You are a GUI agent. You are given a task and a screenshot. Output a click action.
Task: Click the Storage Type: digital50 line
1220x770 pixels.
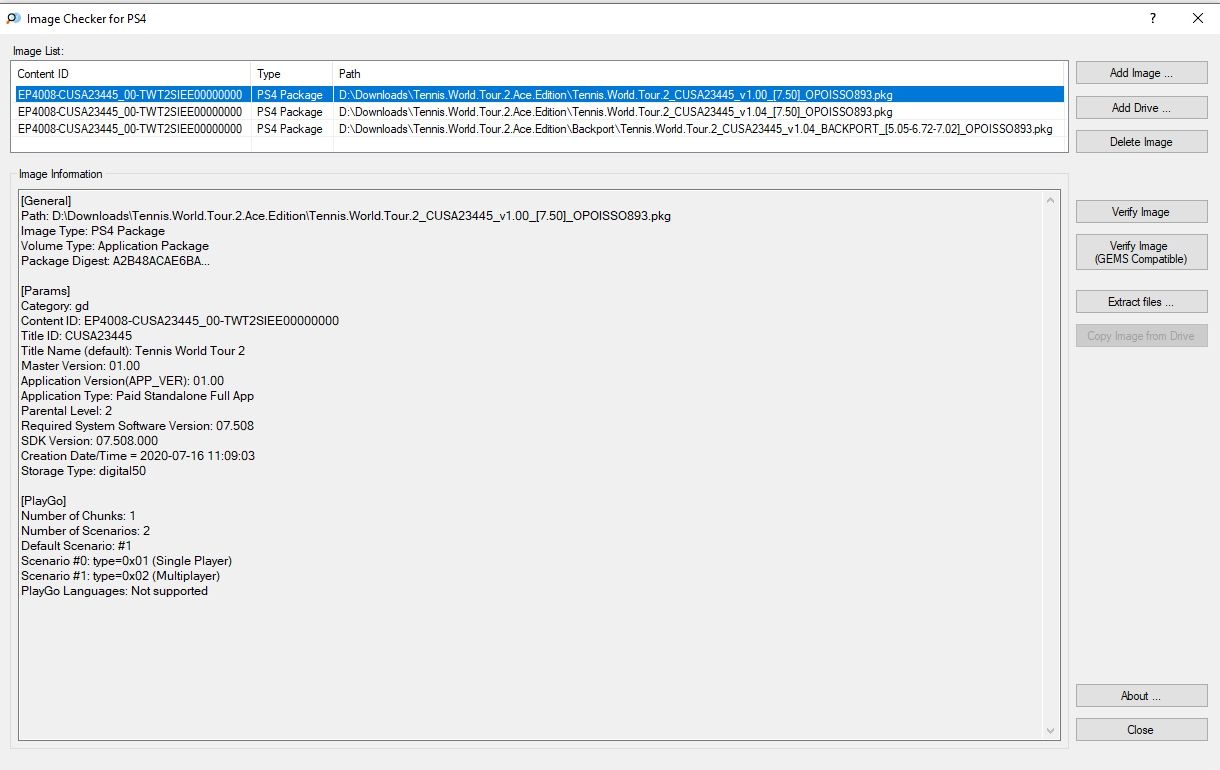[83, 471]
